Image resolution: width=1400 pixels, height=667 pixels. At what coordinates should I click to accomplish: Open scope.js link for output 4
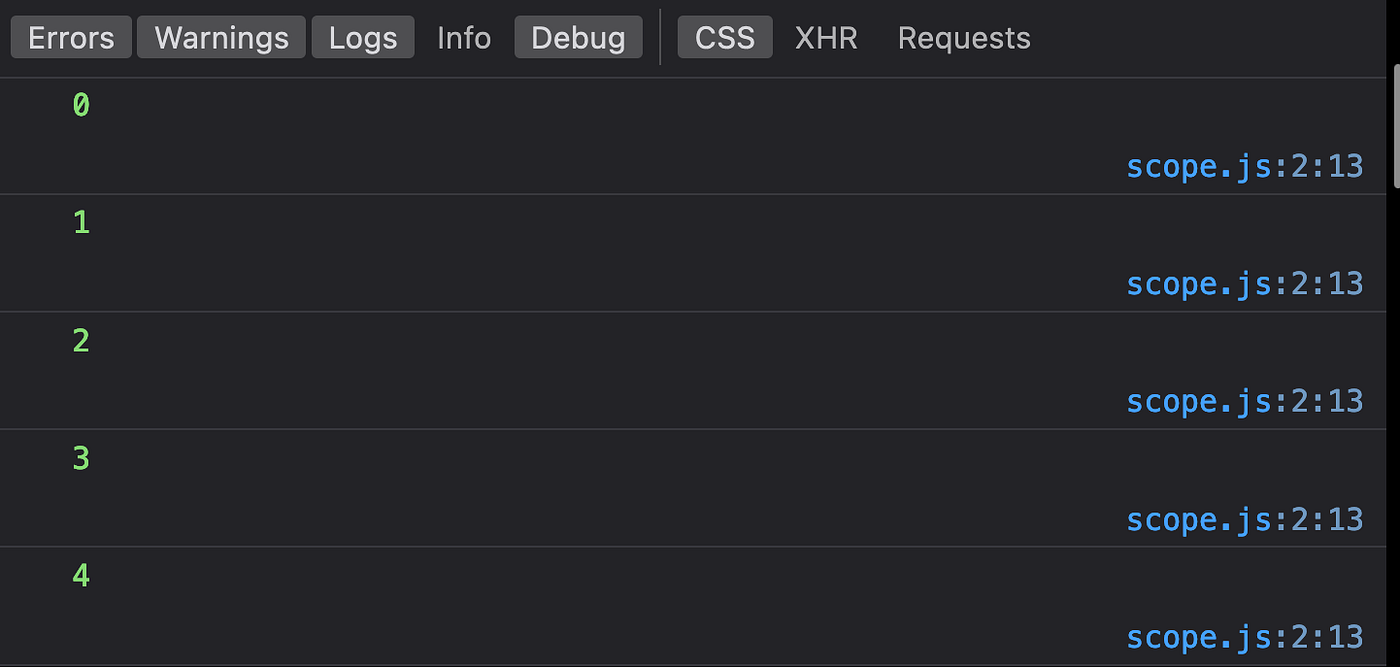click(1244, 637)
